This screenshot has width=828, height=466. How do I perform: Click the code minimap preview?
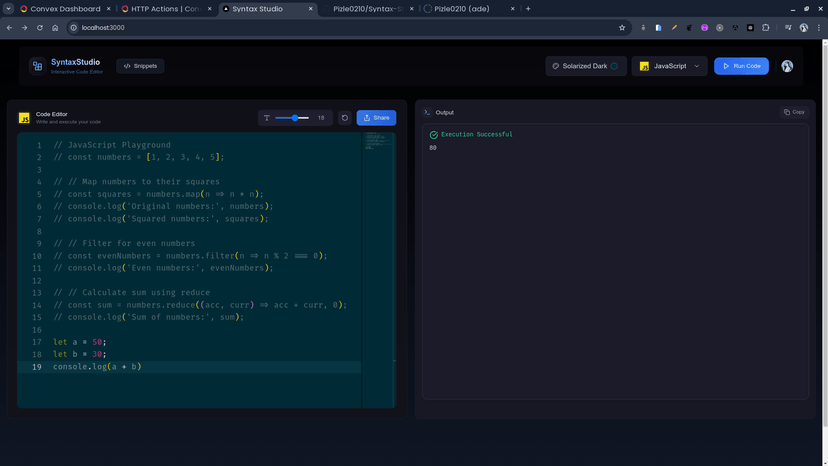[x=378, y=143]
